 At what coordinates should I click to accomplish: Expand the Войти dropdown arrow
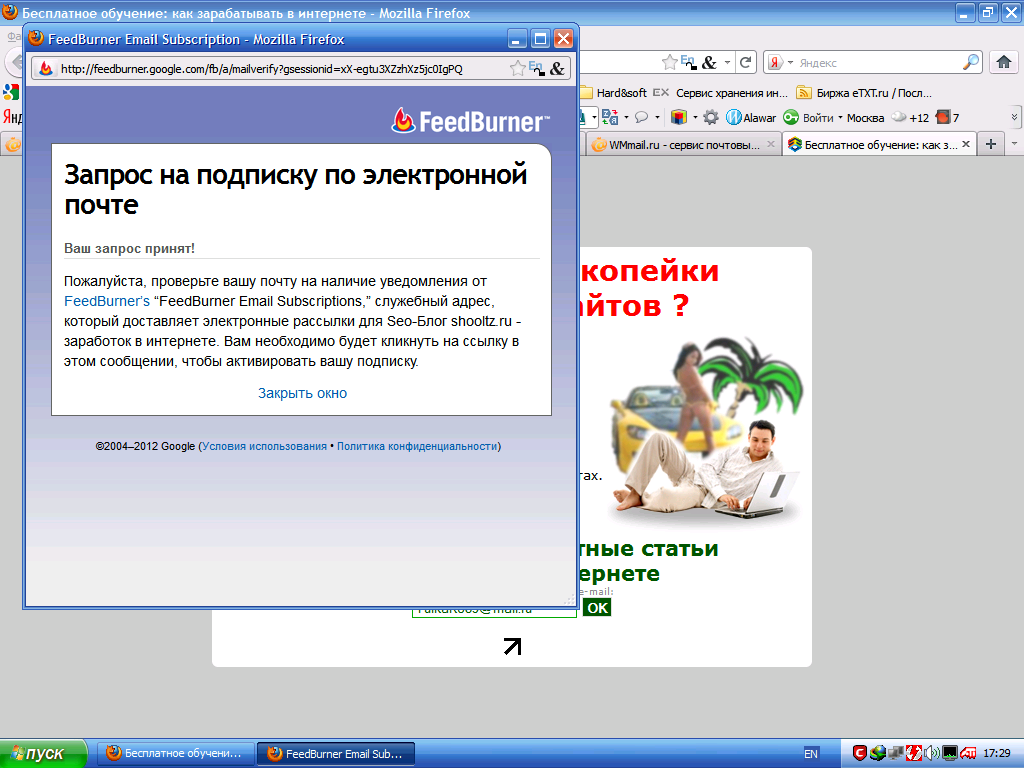coord(840,118)
